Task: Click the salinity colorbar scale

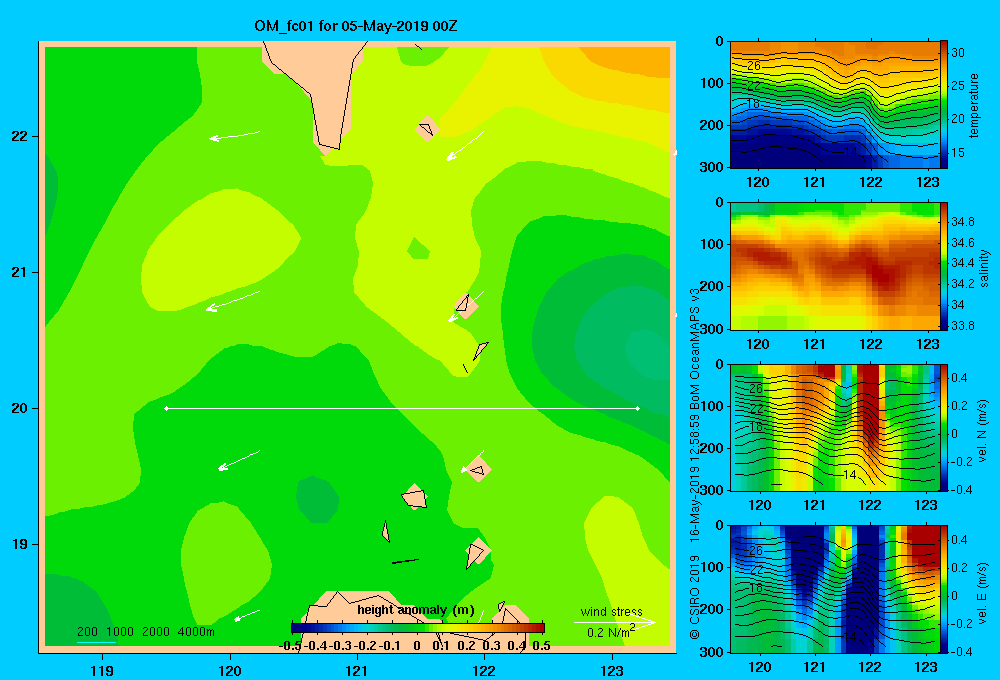Action: coord(944,266)
